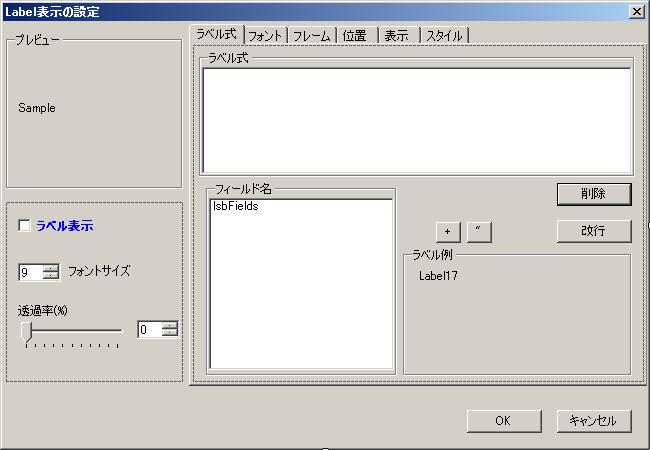This screenshot has width=650, height=450.
Task: Open the スタイル tab
Action: [x=444, y=35]
